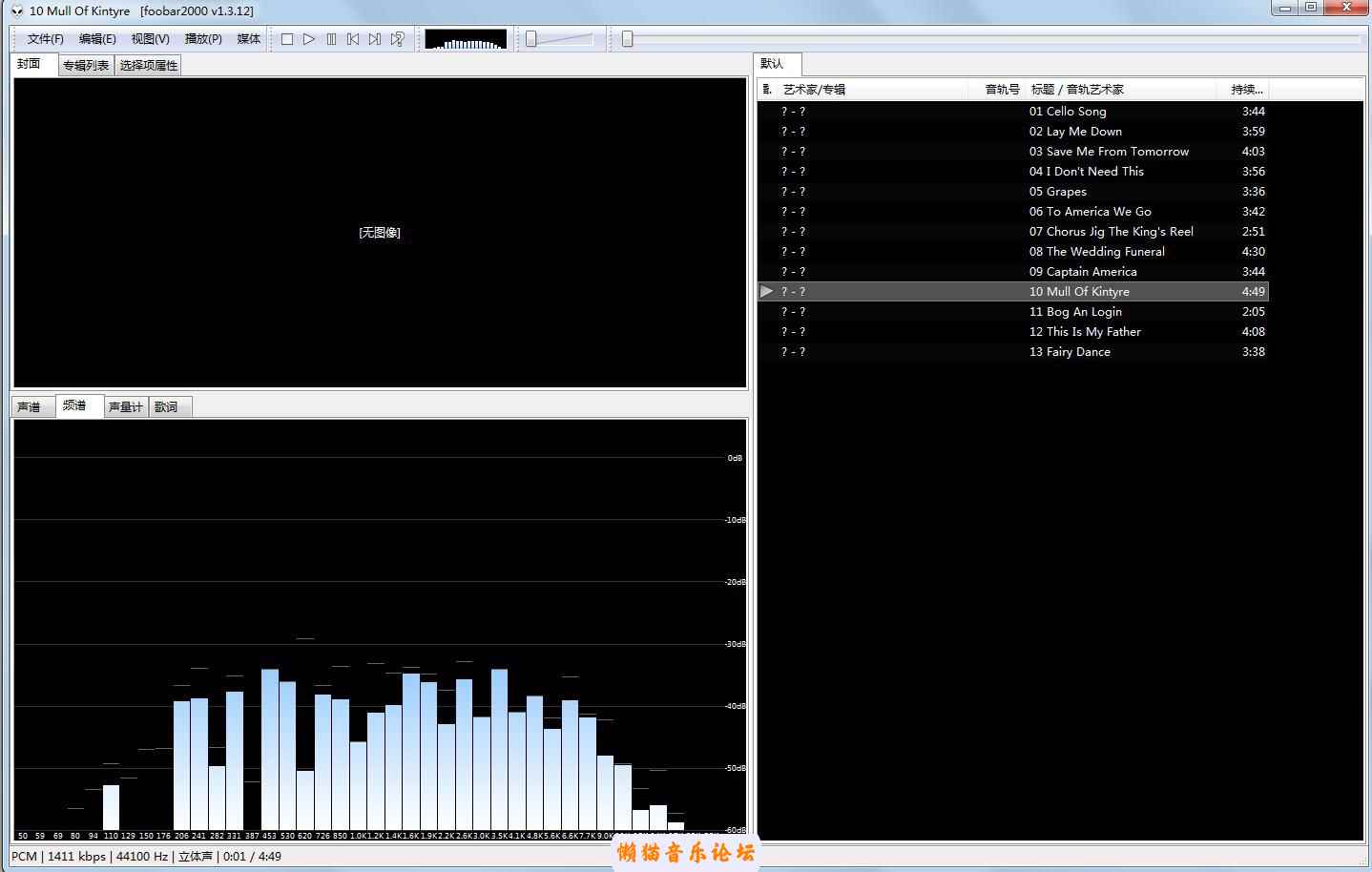Click the Play triangle in the toolbar
Viewport: 1372px width, 872px height.
pyautogui.click(x=309, y=39)
